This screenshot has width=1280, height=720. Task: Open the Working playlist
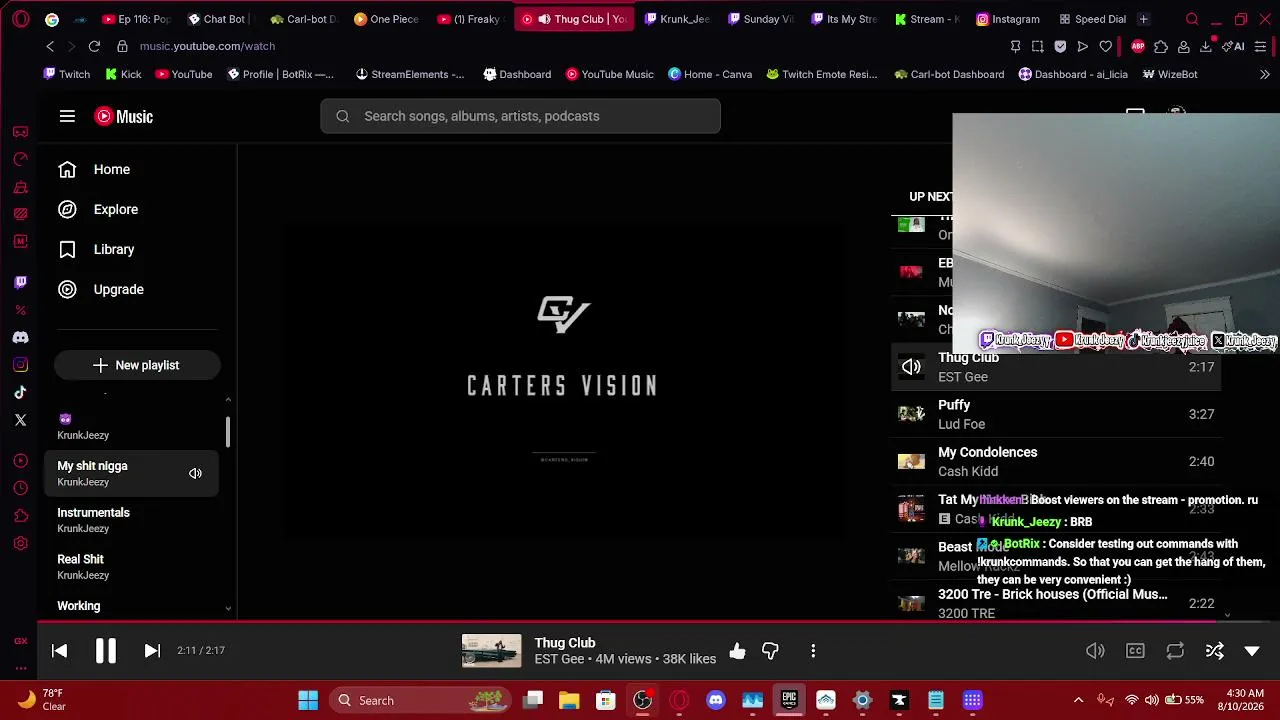131,606
